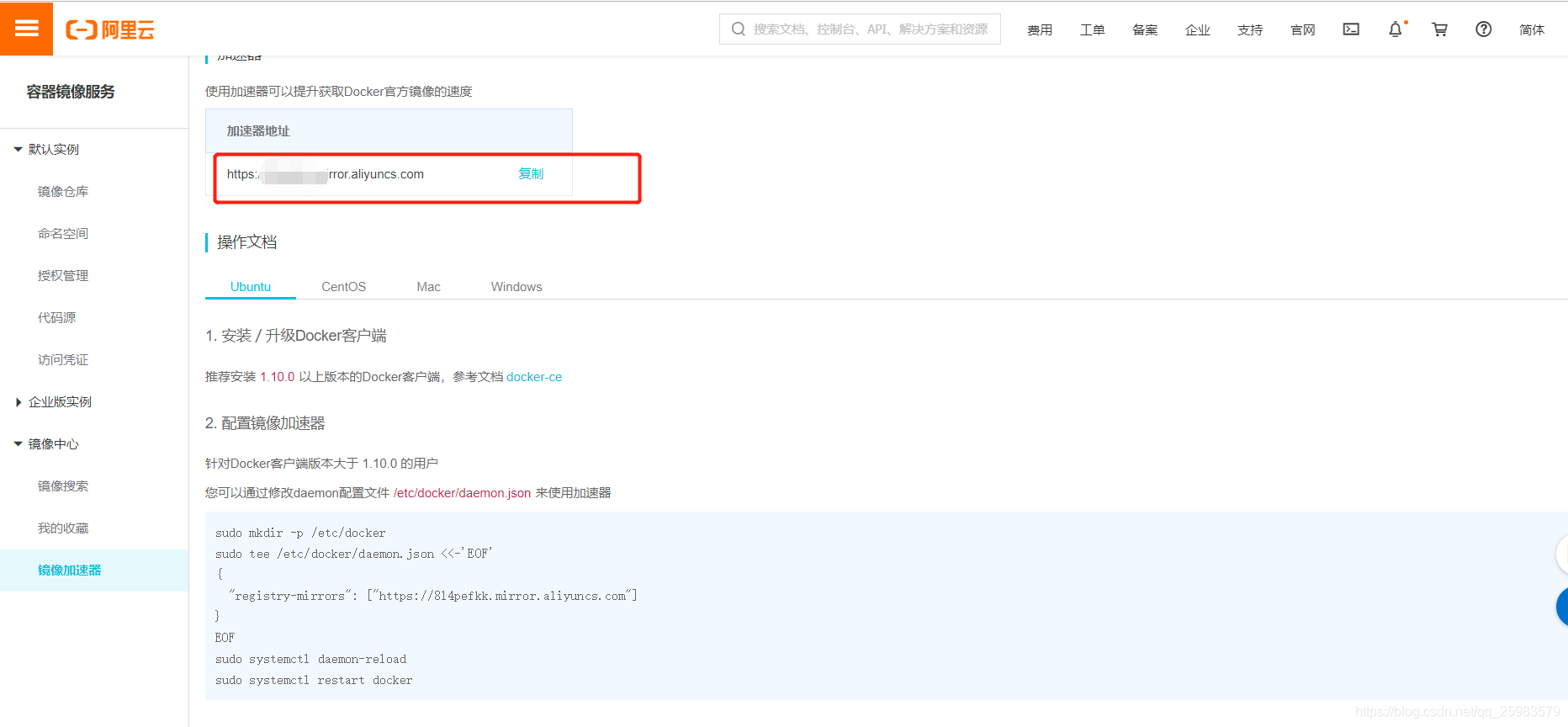Viewport: 1568px width, 727px height.
Task: Open the 支持 top menu
Action: pos(1250,30)
